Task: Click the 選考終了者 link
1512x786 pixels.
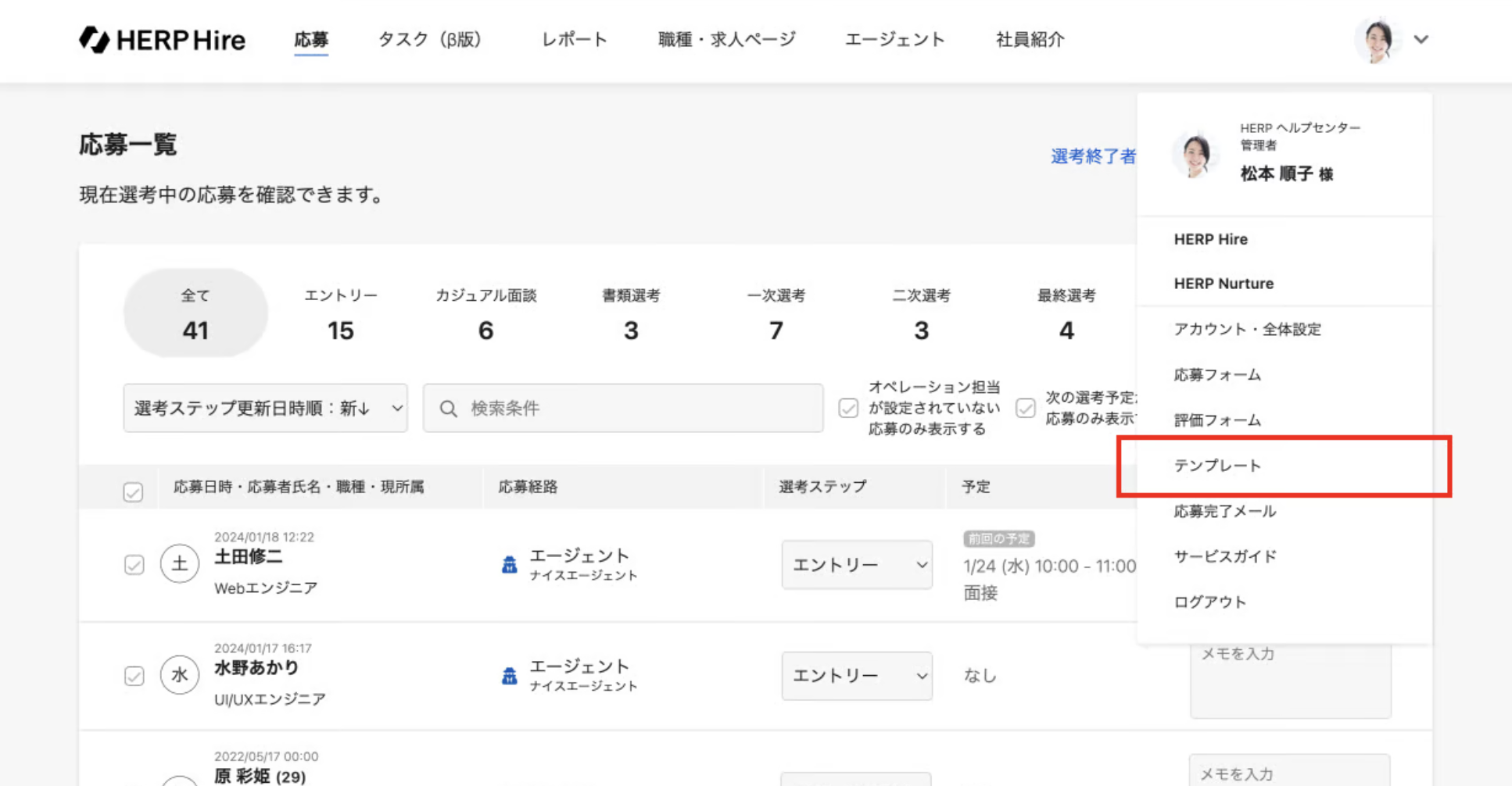Action: point(1093,156)
